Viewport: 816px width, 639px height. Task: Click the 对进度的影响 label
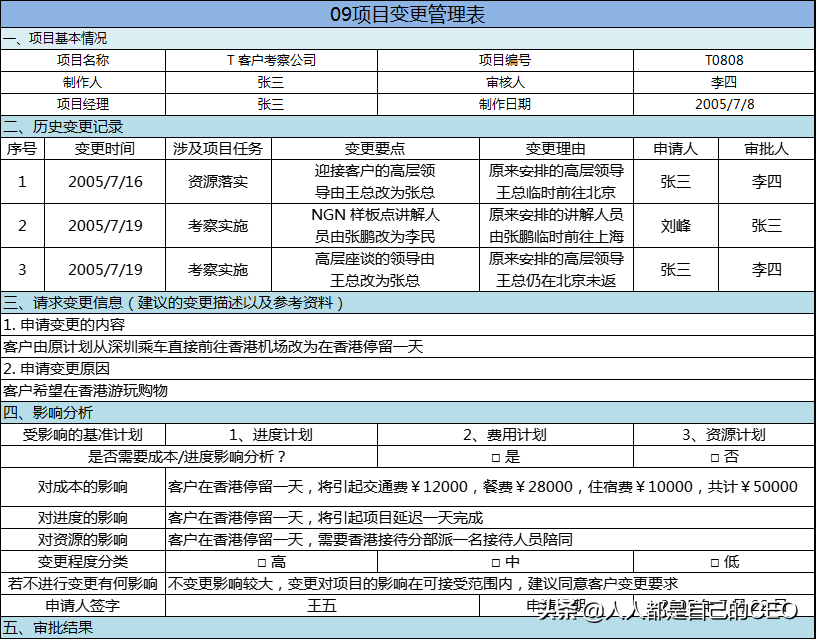point(83,518)
